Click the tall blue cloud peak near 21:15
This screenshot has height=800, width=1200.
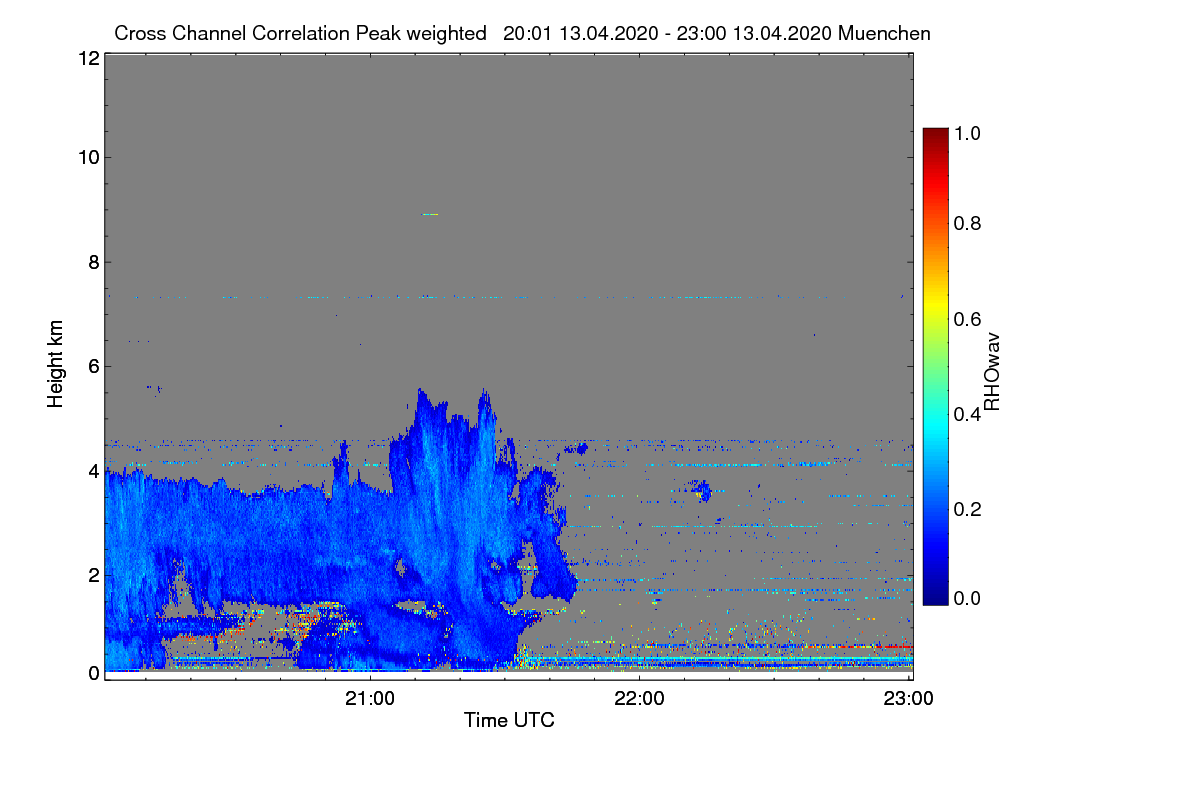click(x=421, y=400)
